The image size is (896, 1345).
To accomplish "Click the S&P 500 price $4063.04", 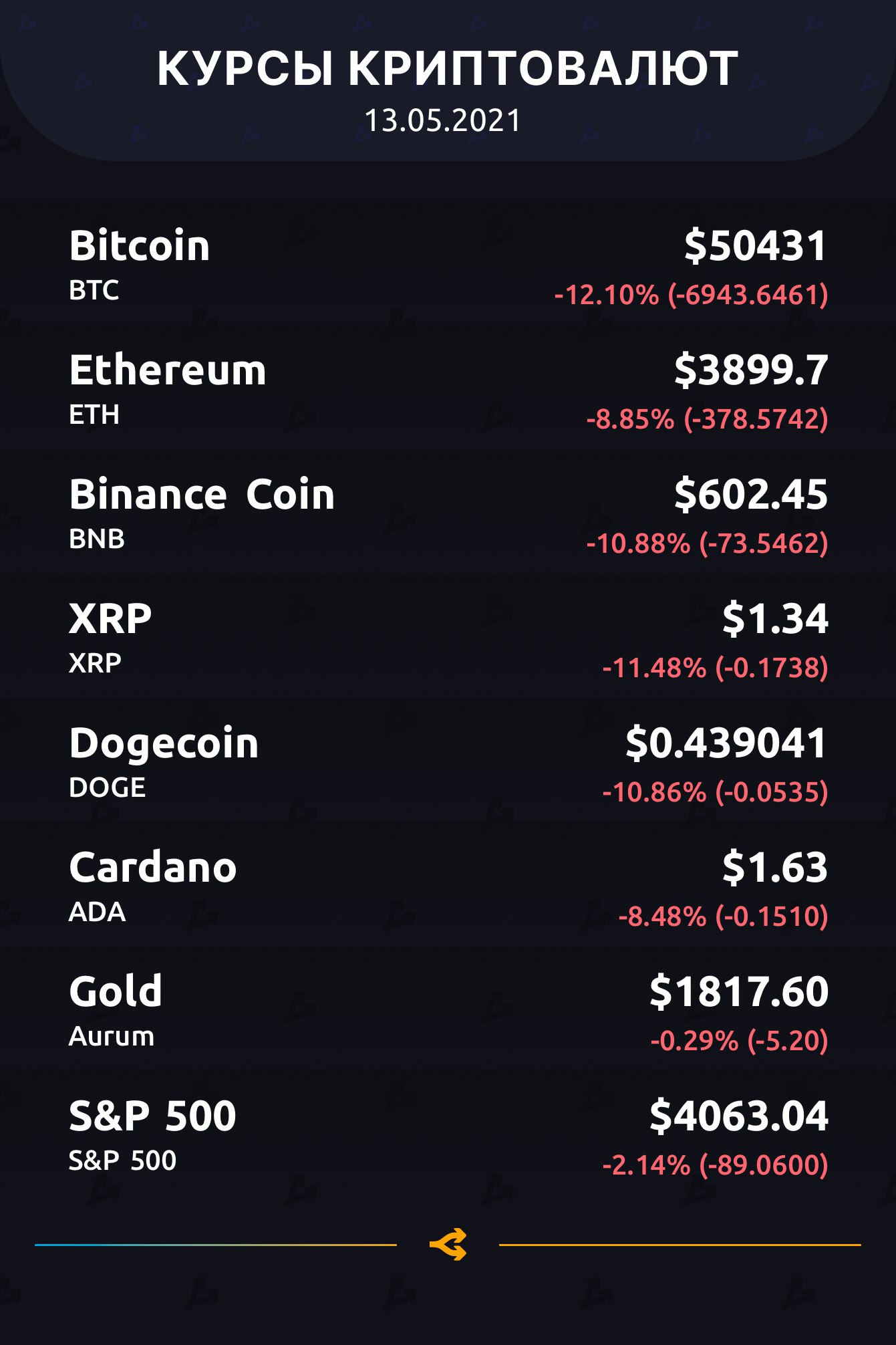I will [739, 1116].
